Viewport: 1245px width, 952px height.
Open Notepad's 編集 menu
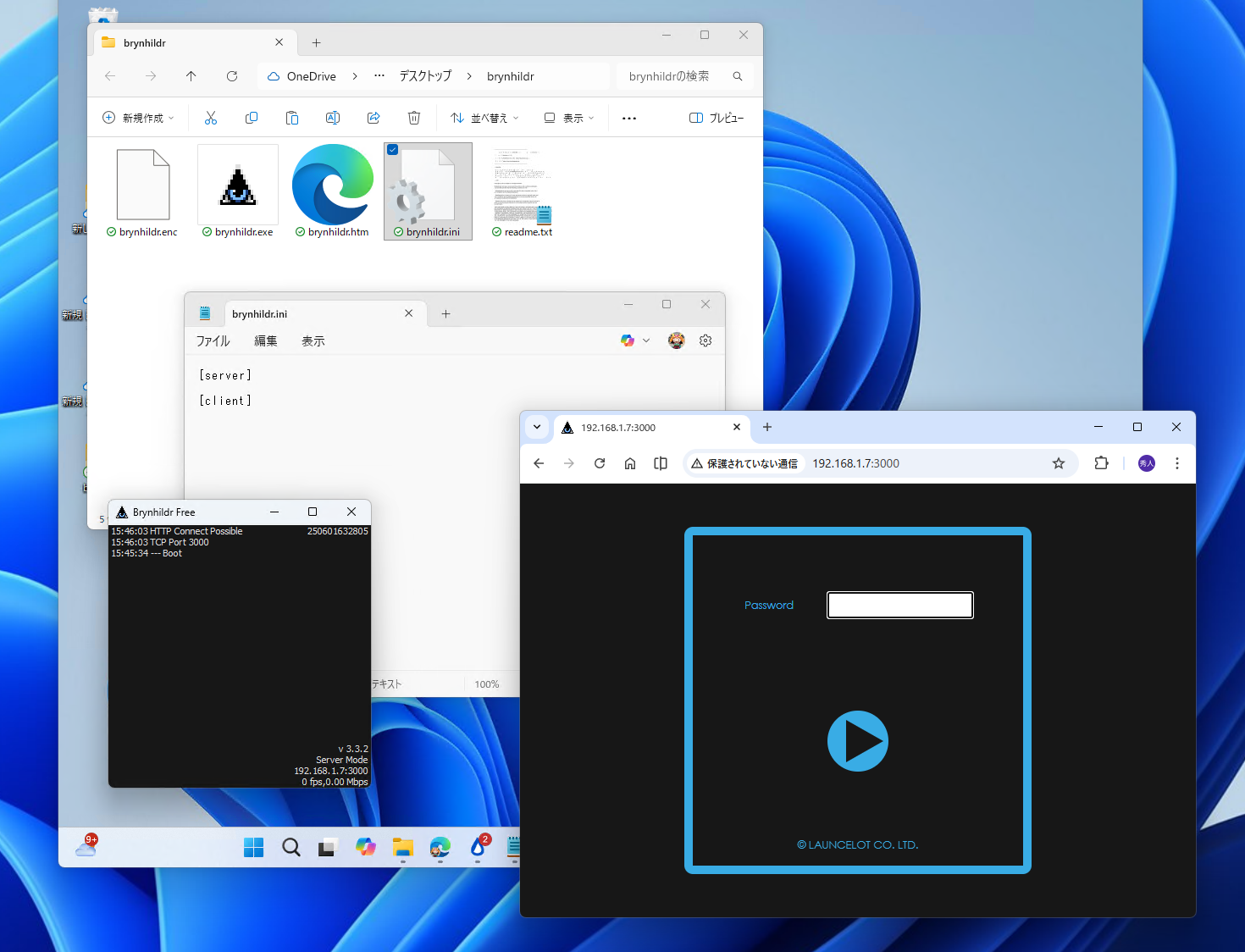point(266,340)
